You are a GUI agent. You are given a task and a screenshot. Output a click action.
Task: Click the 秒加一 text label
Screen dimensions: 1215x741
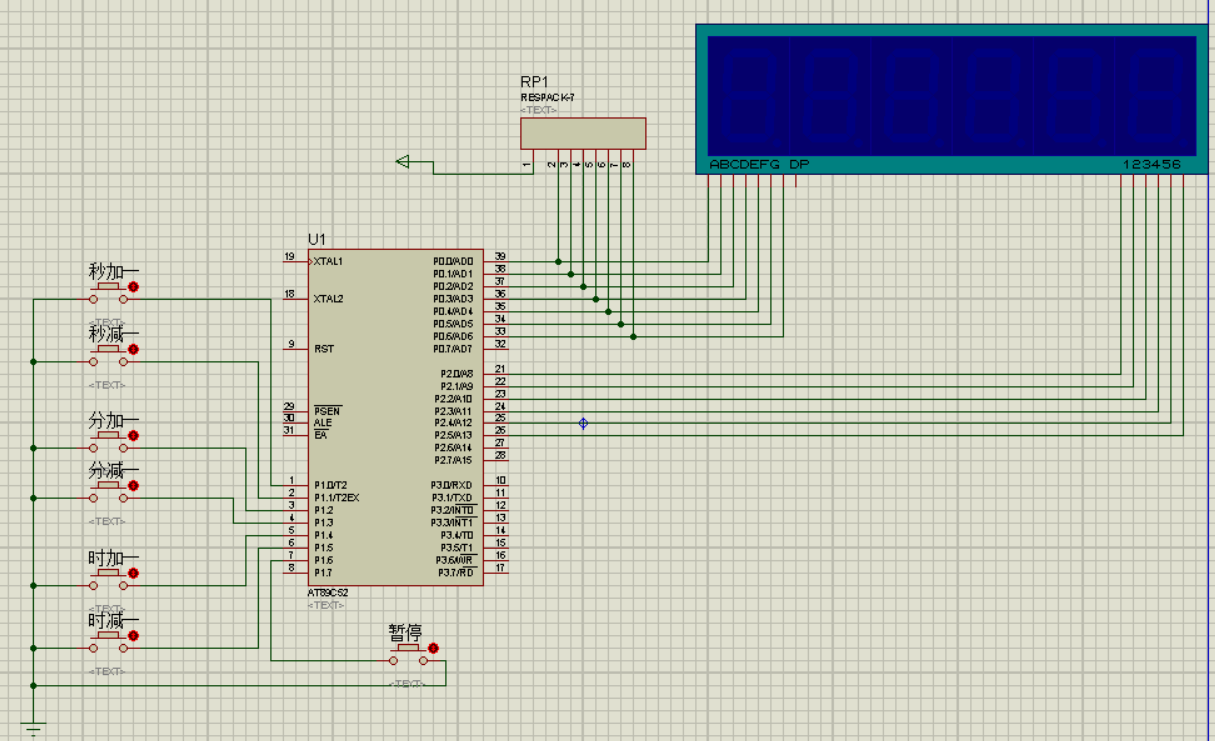tap(113, 272)
